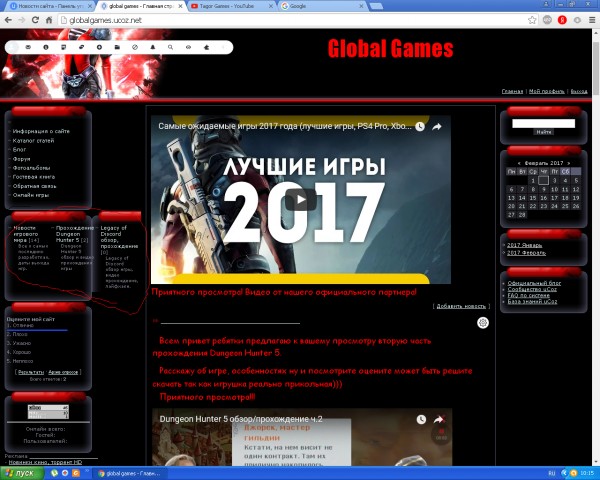
Task: Open the Сообщество uCoz link
Action: coord(532,289)
